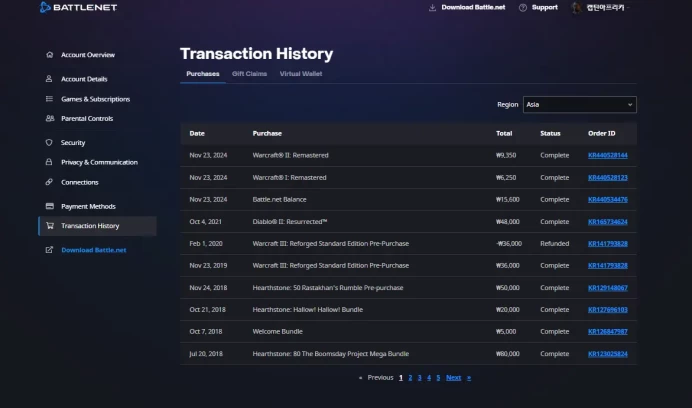Open Privacy & Communication

(x=99, y=162)
